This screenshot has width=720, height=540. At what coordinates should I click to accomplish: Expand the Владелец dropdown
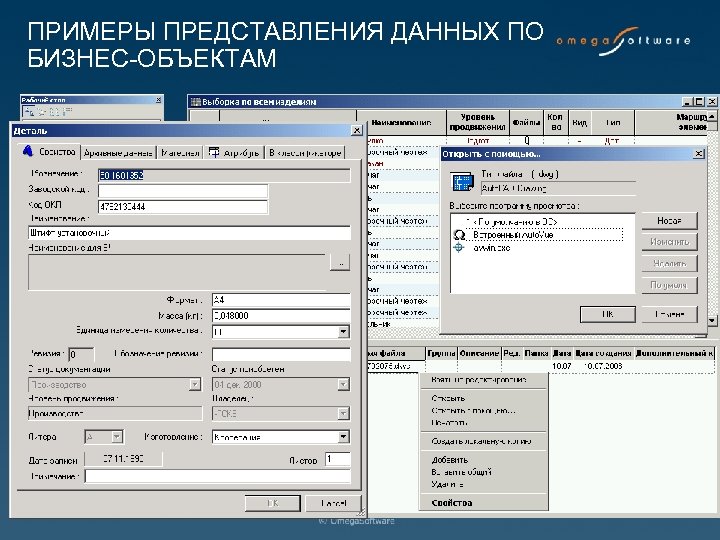tap(343, 414)
